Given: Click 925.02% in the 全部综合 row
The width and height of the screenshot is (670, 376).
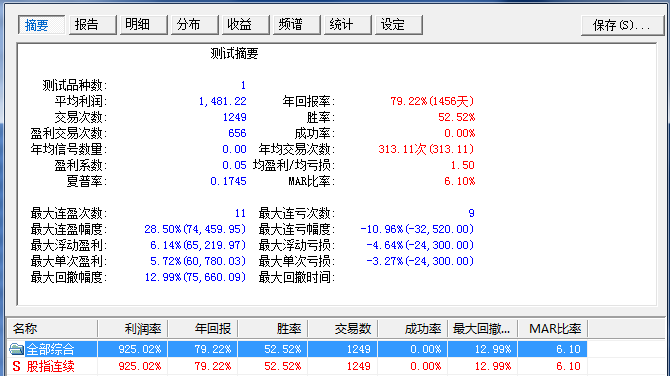Looking at the screenshot, I should point(140,350).
